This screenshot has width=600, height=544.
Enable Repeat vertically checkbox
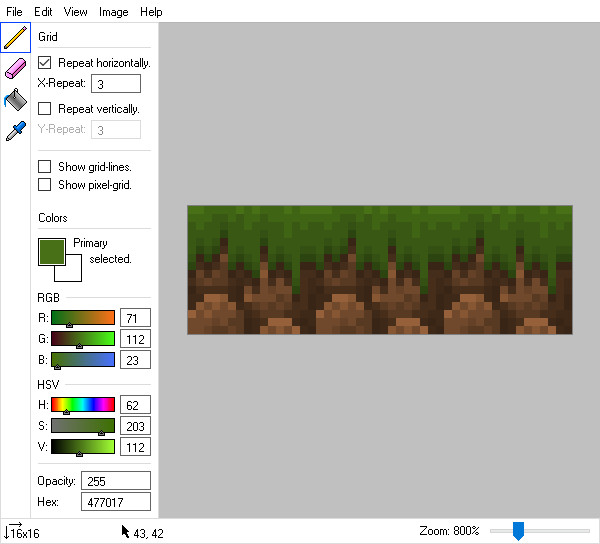coord(44,108)
